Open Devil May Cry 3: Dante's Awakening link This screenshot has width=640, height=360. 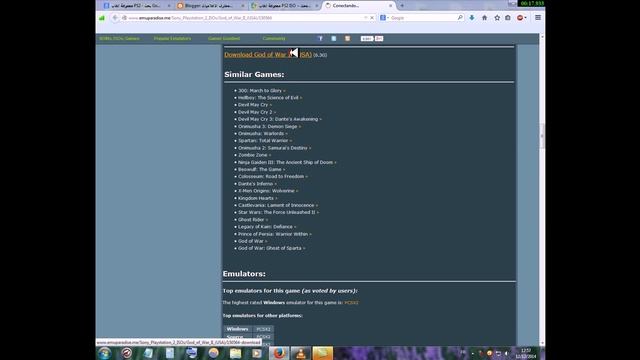pyautogui.click(x=278, y=119)
